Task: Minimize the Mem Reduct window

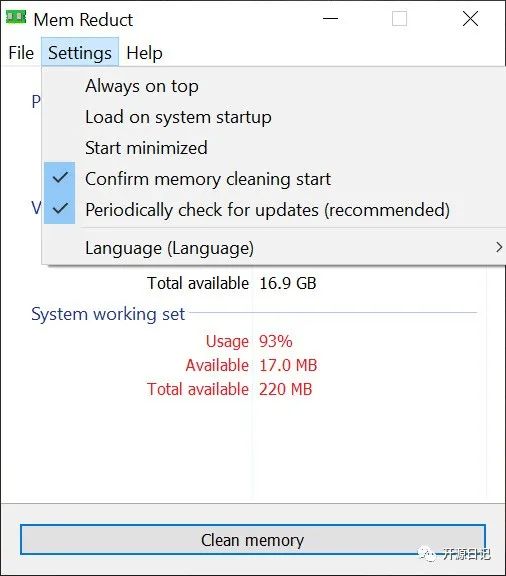Action: coord(330,18)
